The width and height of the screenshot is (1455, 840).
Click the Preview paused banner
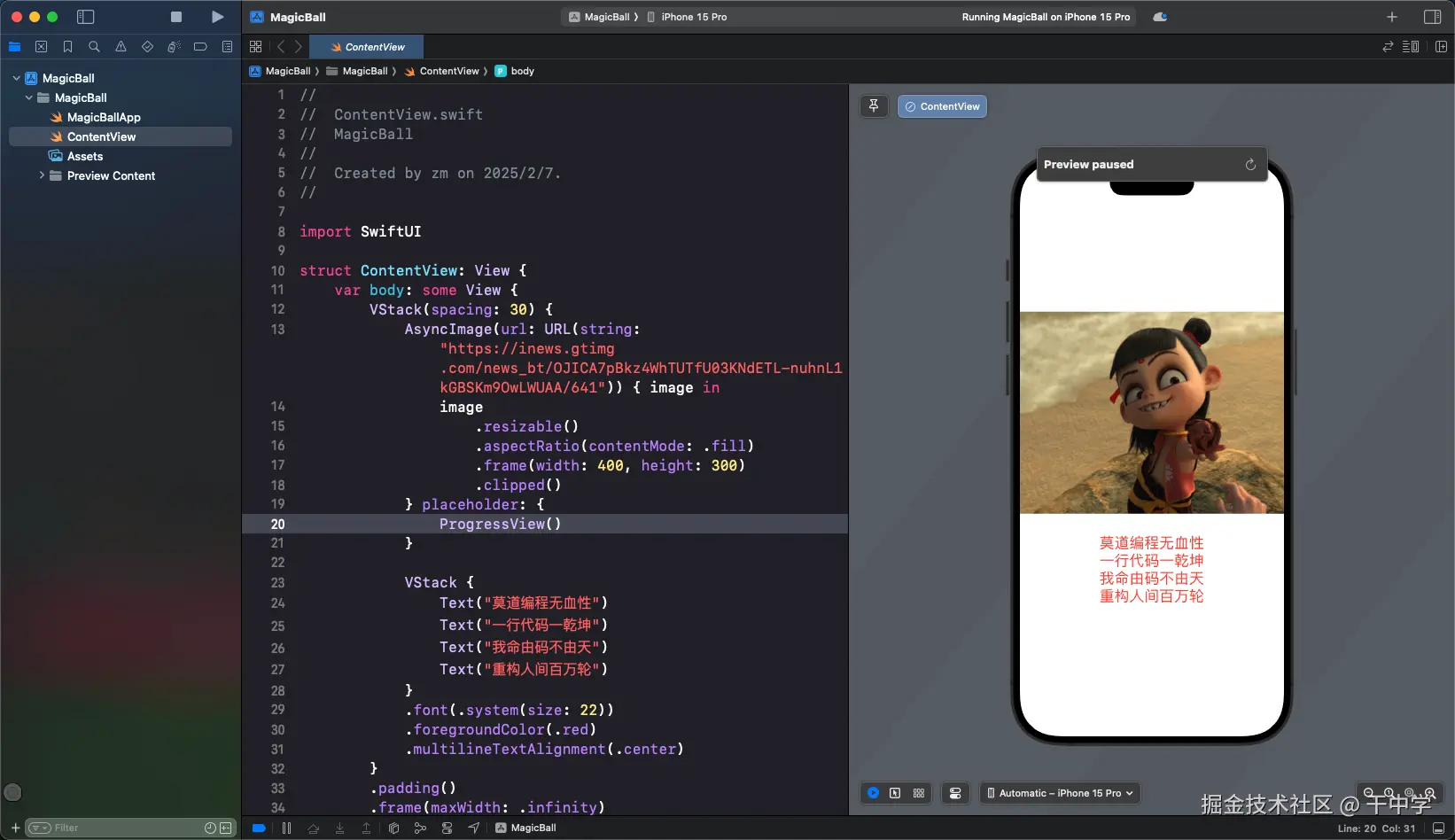(1152, 165)
